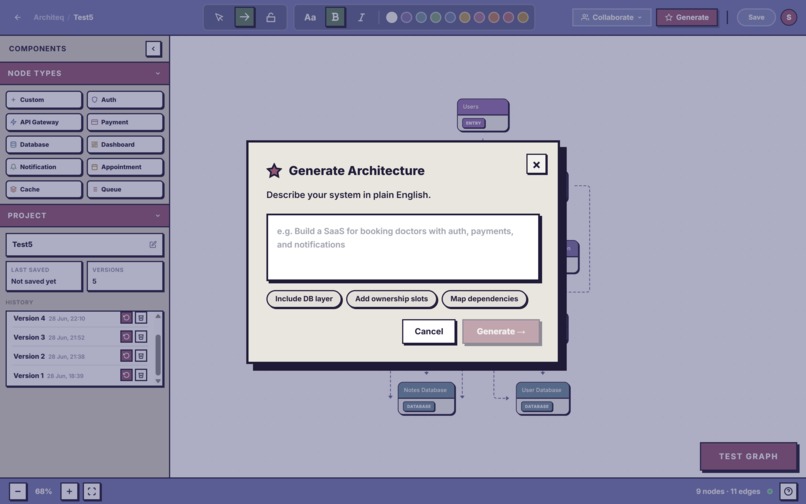Pick the green color swatch

coord(435,17)
